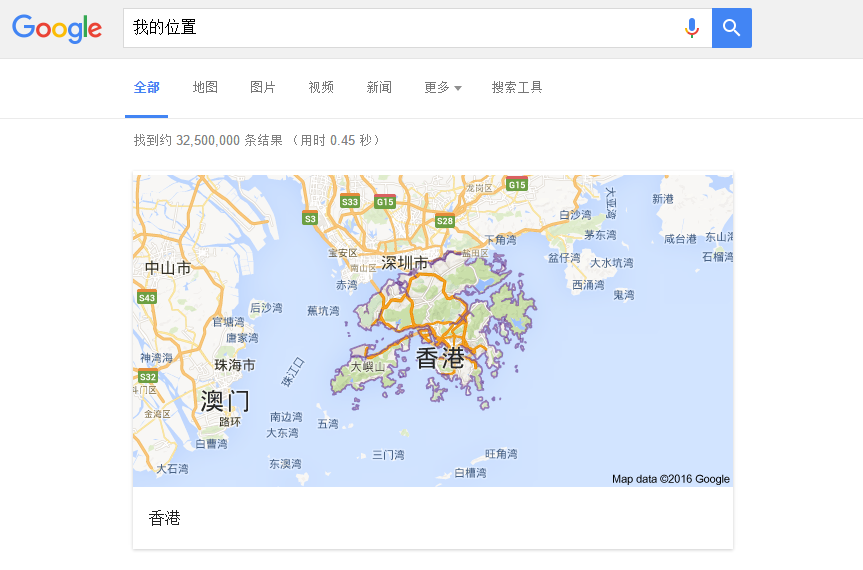
Task: Click the G15 shield near S33
Action: click(385, 201)
